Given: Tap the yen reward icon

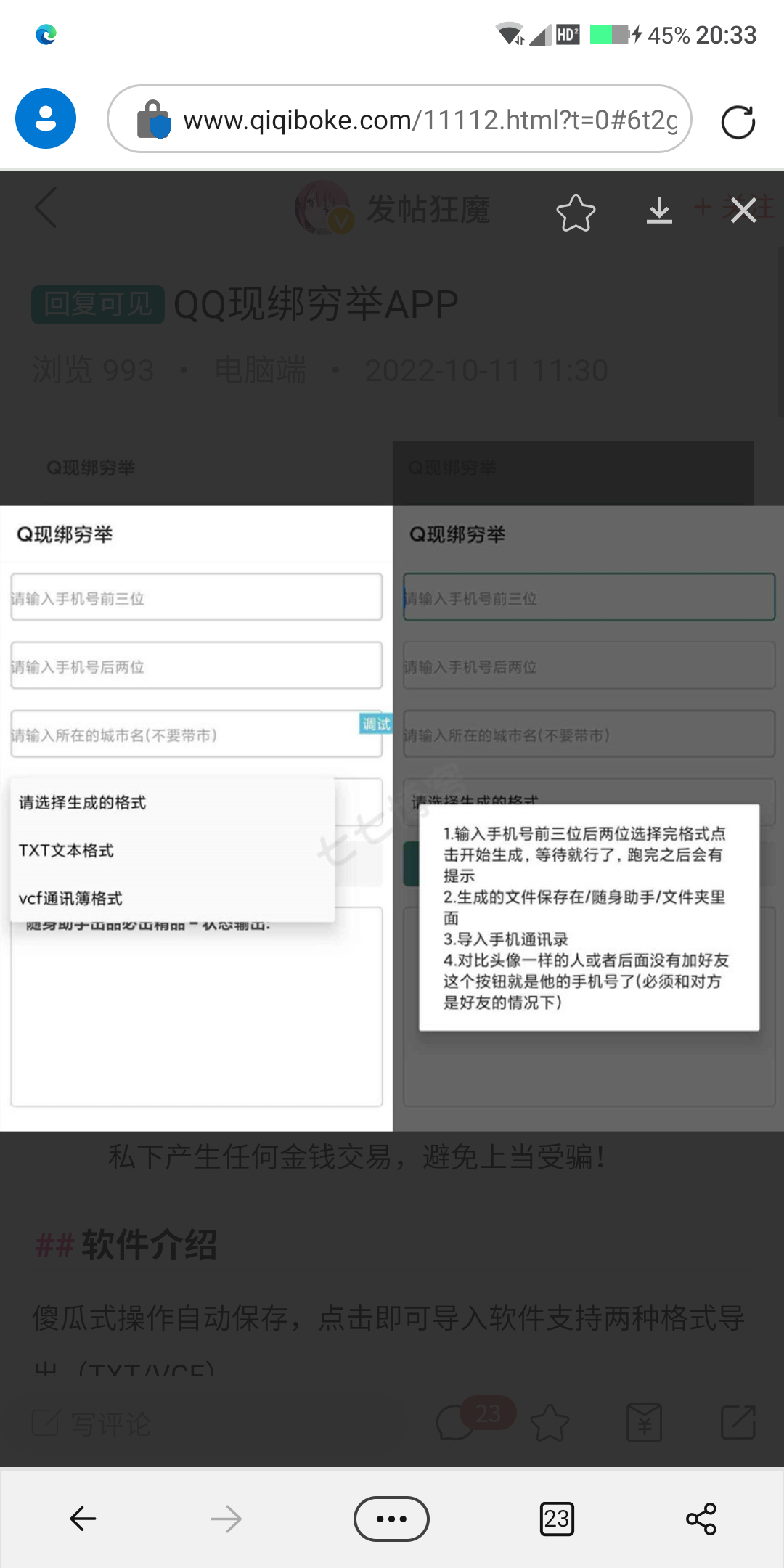Looking at the screenshot, I should coord(644,1423).
